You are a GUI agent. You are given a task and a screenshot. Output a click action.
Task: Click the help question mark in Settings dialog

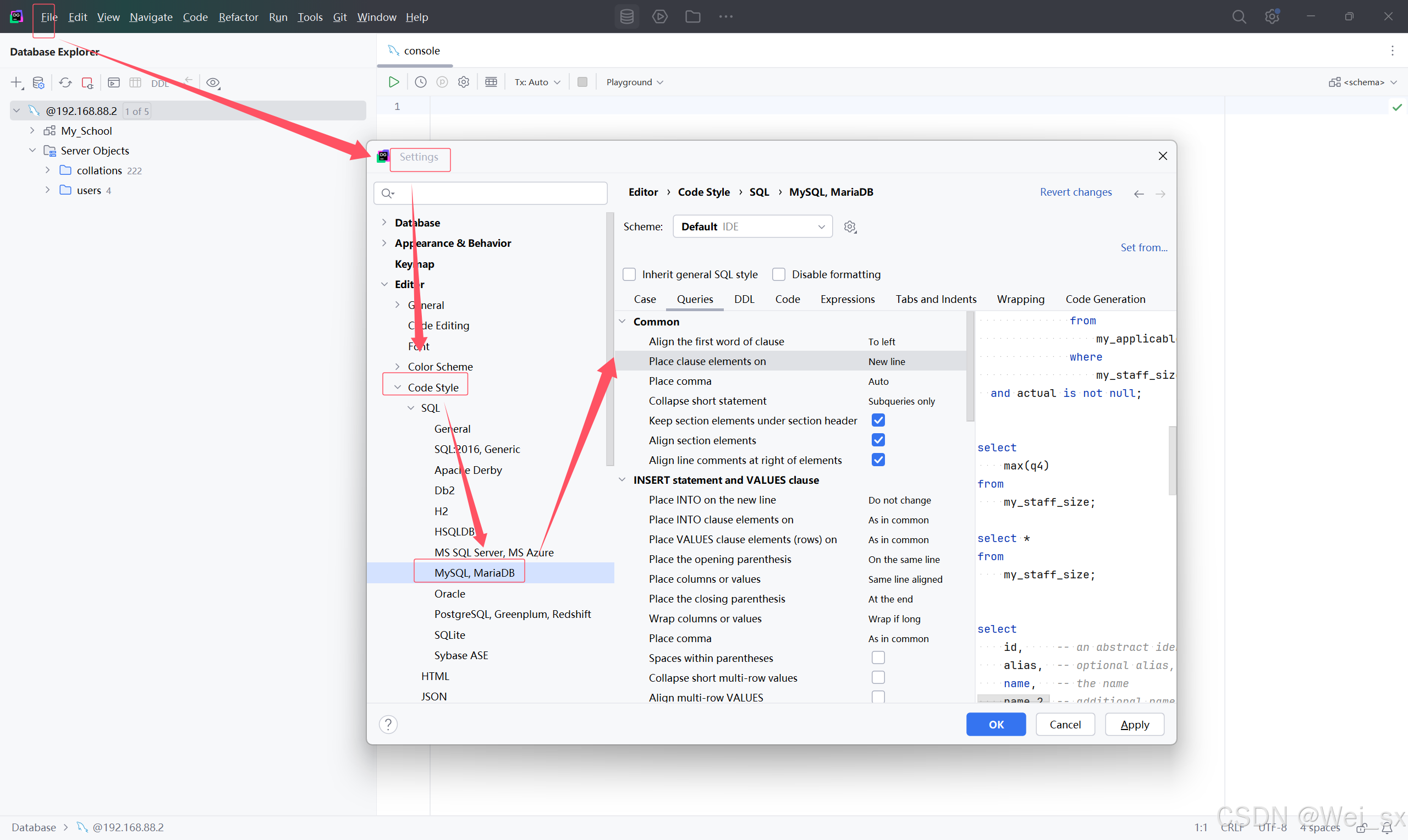(388, 724)
